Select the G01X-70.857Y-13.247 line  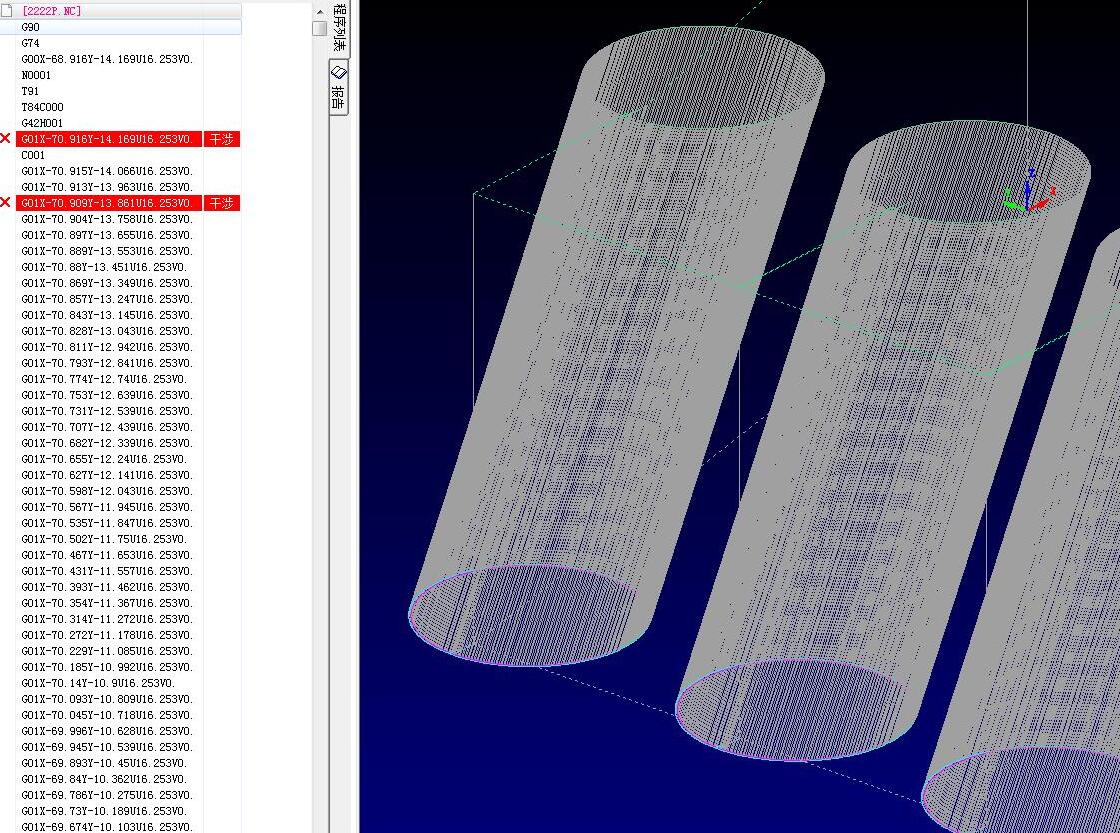pyautogui.click(x=107, y=299)
